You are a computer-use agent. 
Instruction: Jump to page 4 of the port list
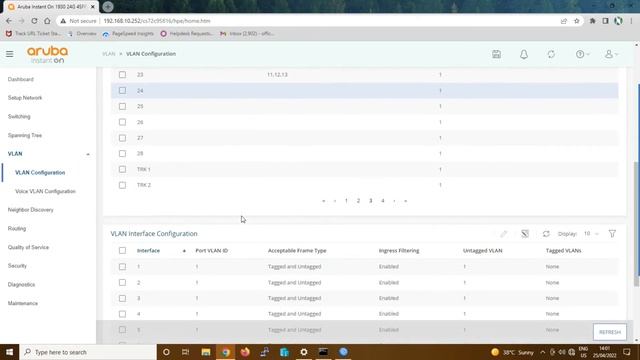tap(383, 201)
